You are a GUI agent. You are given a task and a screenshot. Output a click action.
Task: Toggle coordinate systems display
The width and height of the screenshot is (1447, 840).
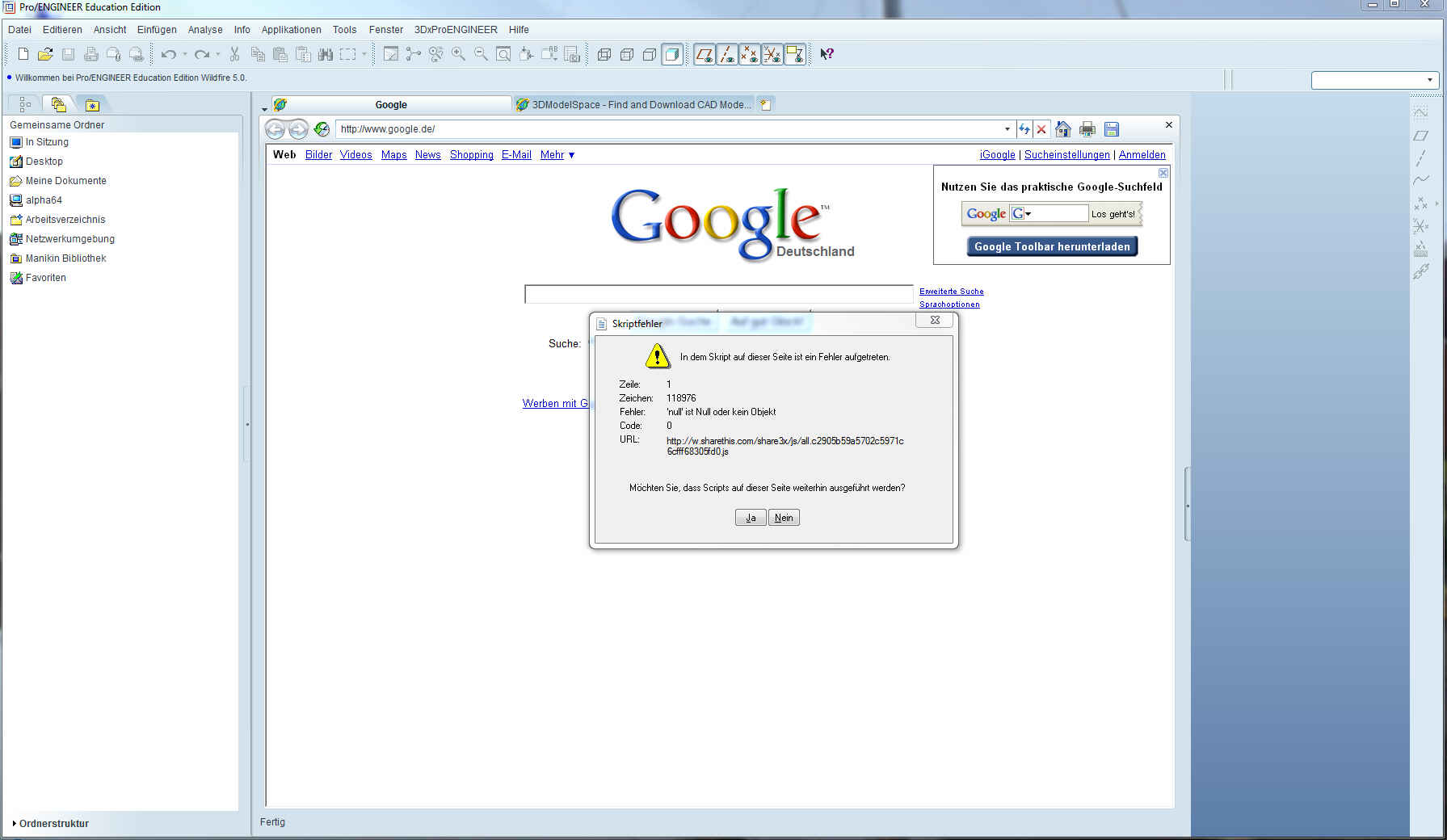coord(772,54)
